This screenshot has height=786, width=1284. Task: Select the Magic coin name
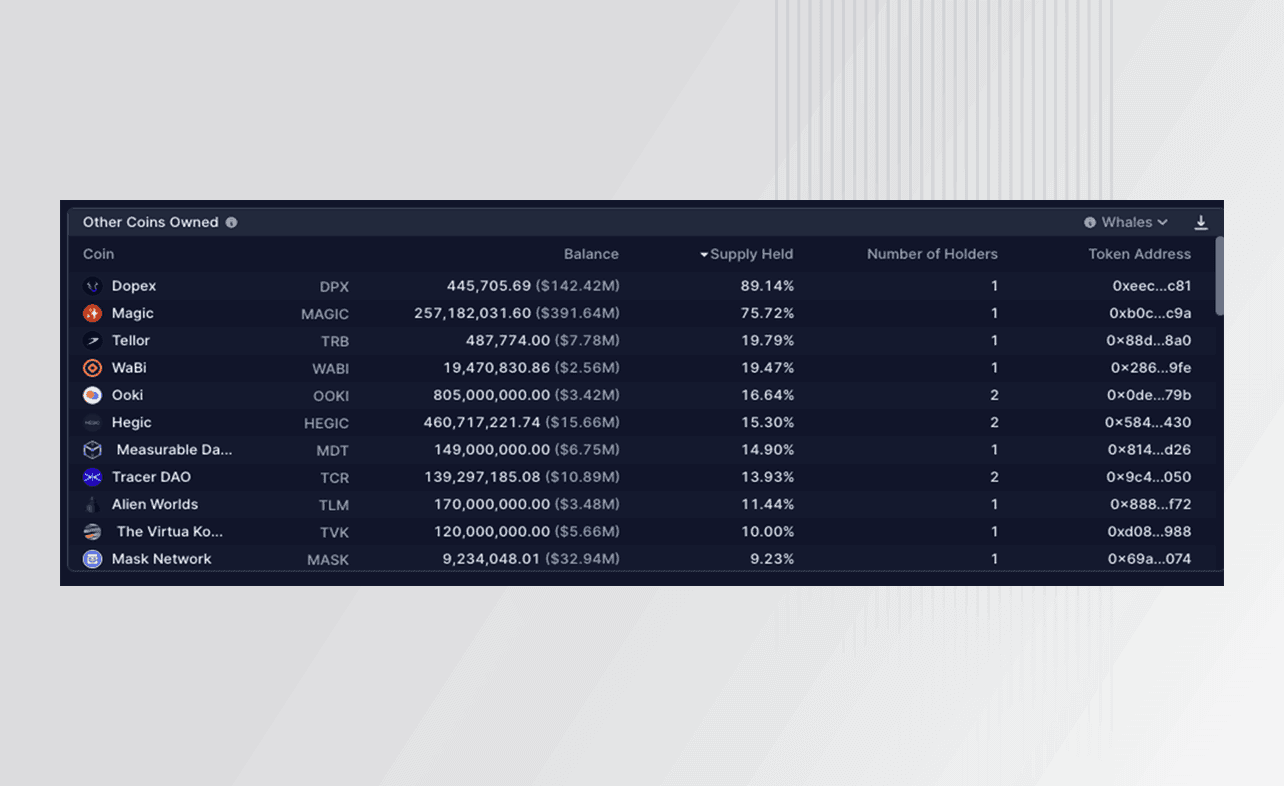click(133, 314)
